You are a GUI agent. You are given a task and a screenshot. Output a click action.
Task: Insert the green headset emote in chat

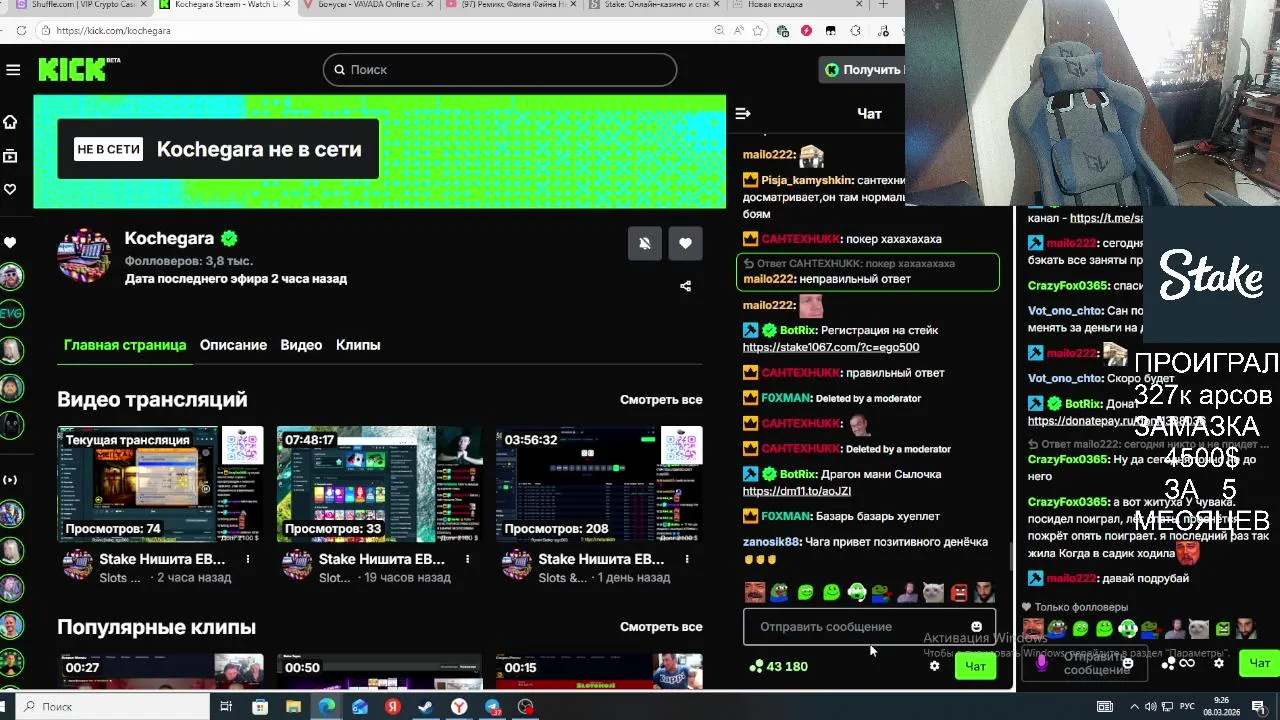click(x=857, y=593)
